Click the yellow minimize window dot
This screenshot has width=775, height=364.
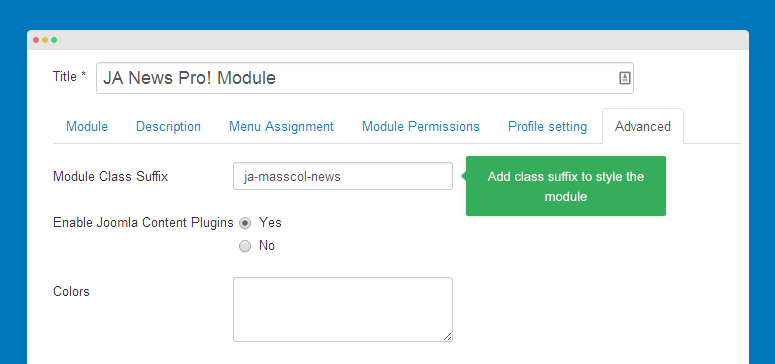[x=45, y=40]
